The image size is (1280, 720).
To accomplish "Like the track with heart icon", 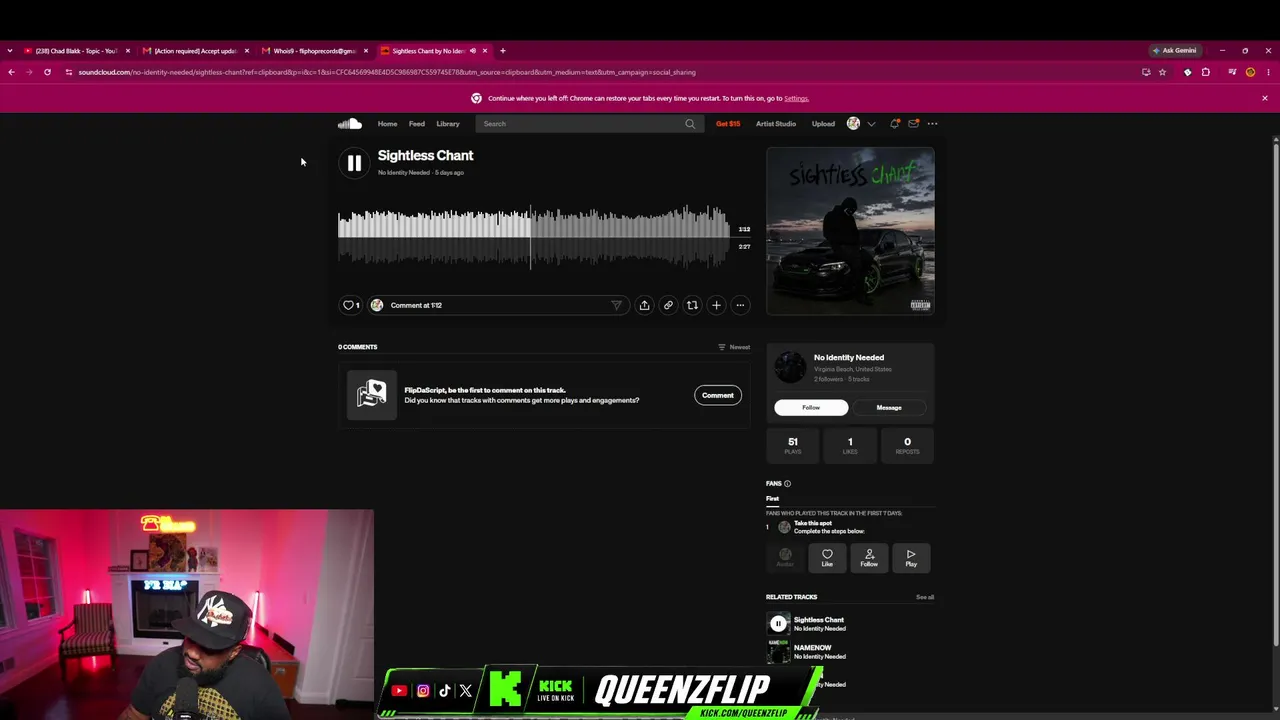I will click(x=350, y=305).
